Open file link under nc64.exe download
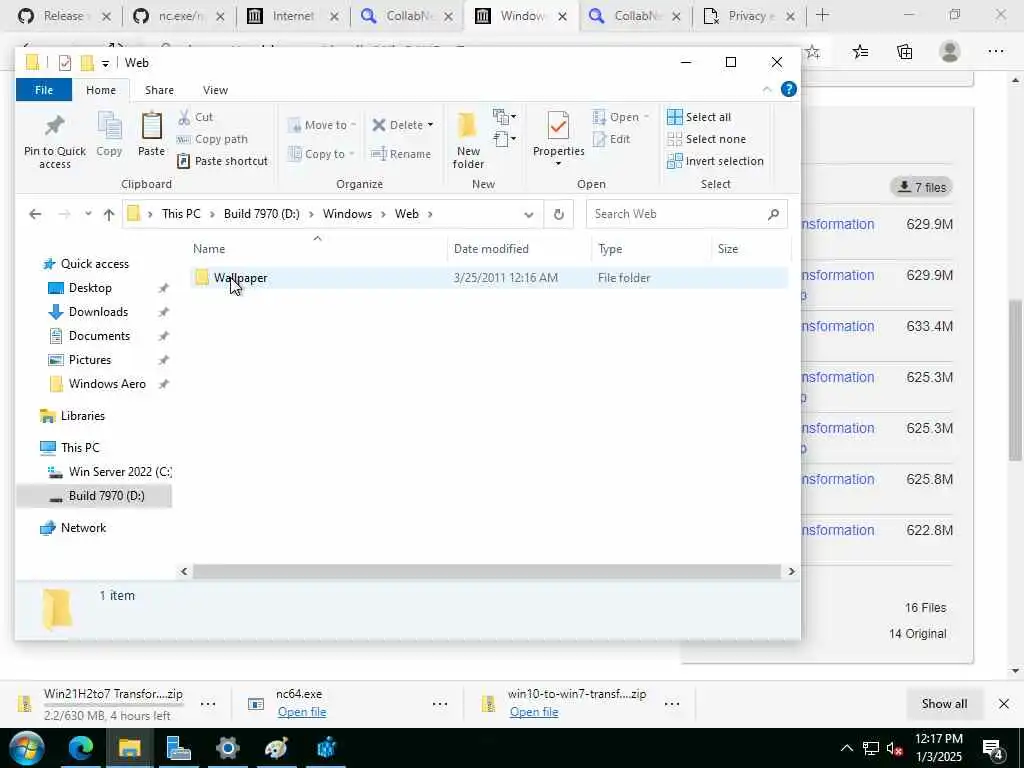Screen dimensions: 1024x768 (x=302, y=712)
